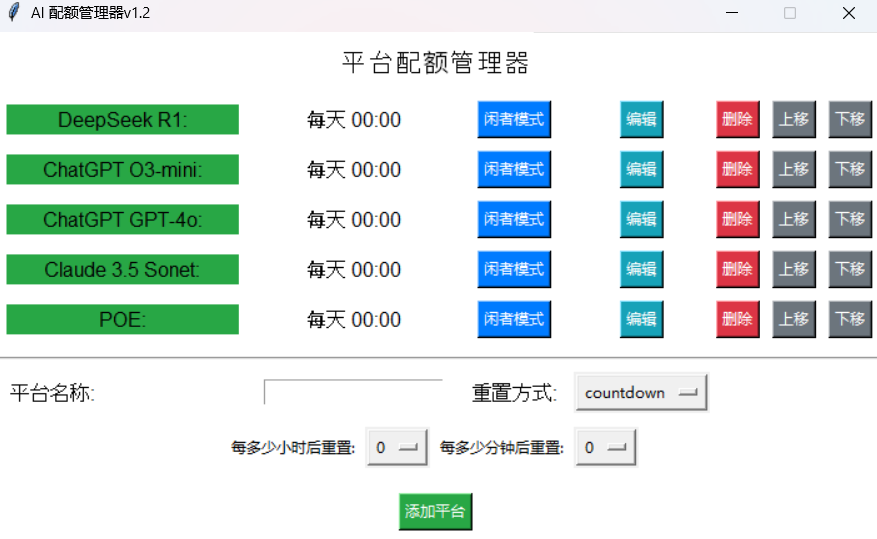Select the ChatGPT GPT-4o green label
Image resolution: width=877 pixels, height=539 pixels.
pos(122,219)
